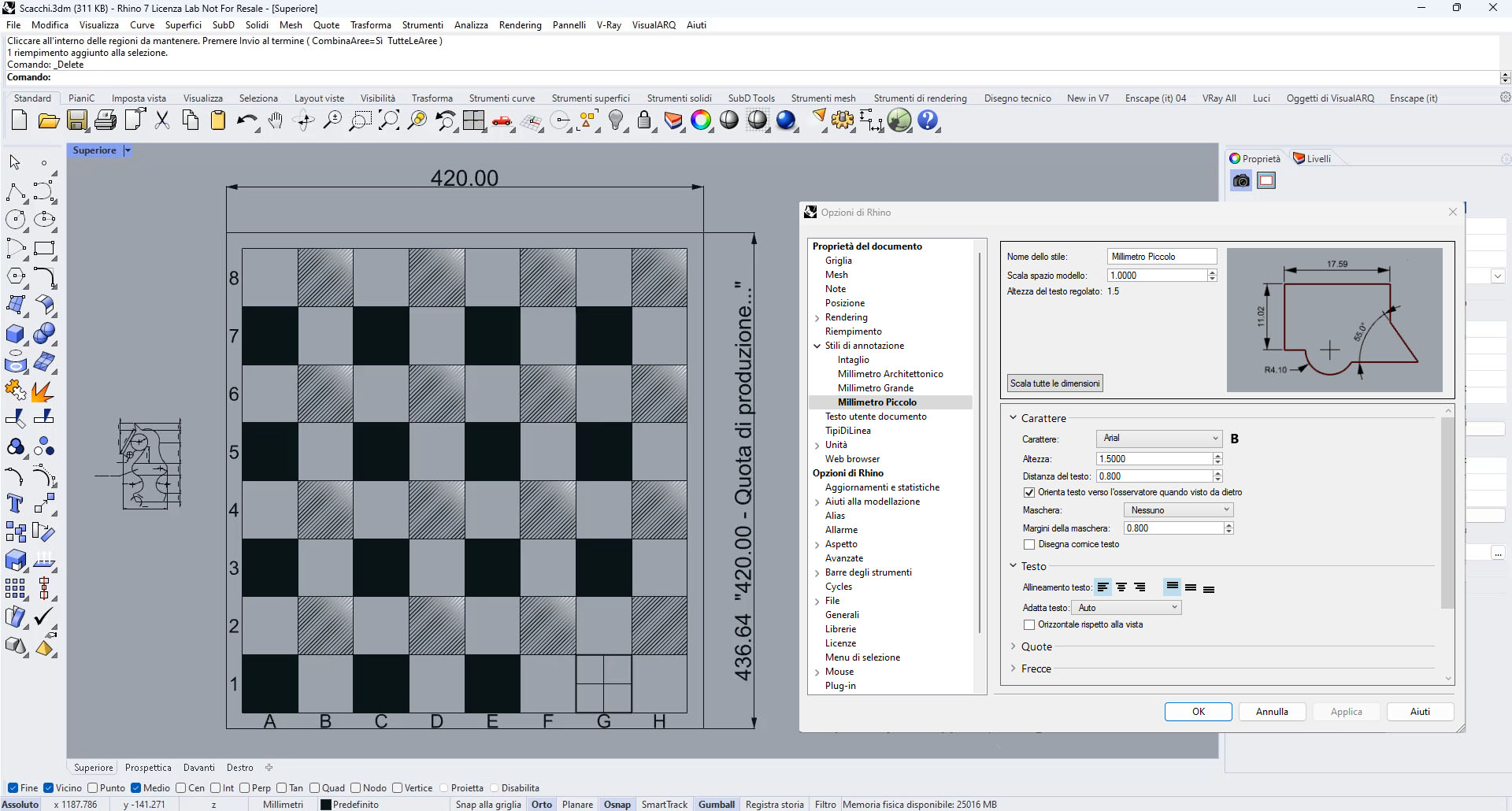Cut selection with the scissors icon
The image size is (1512, 811).
pos(162,120)
